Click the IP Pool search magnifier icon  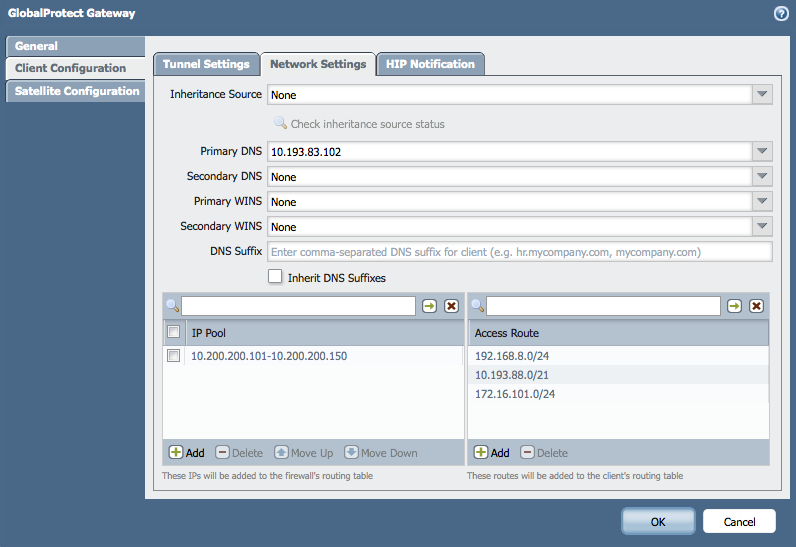pyautogui.click(x=173, y=306)
